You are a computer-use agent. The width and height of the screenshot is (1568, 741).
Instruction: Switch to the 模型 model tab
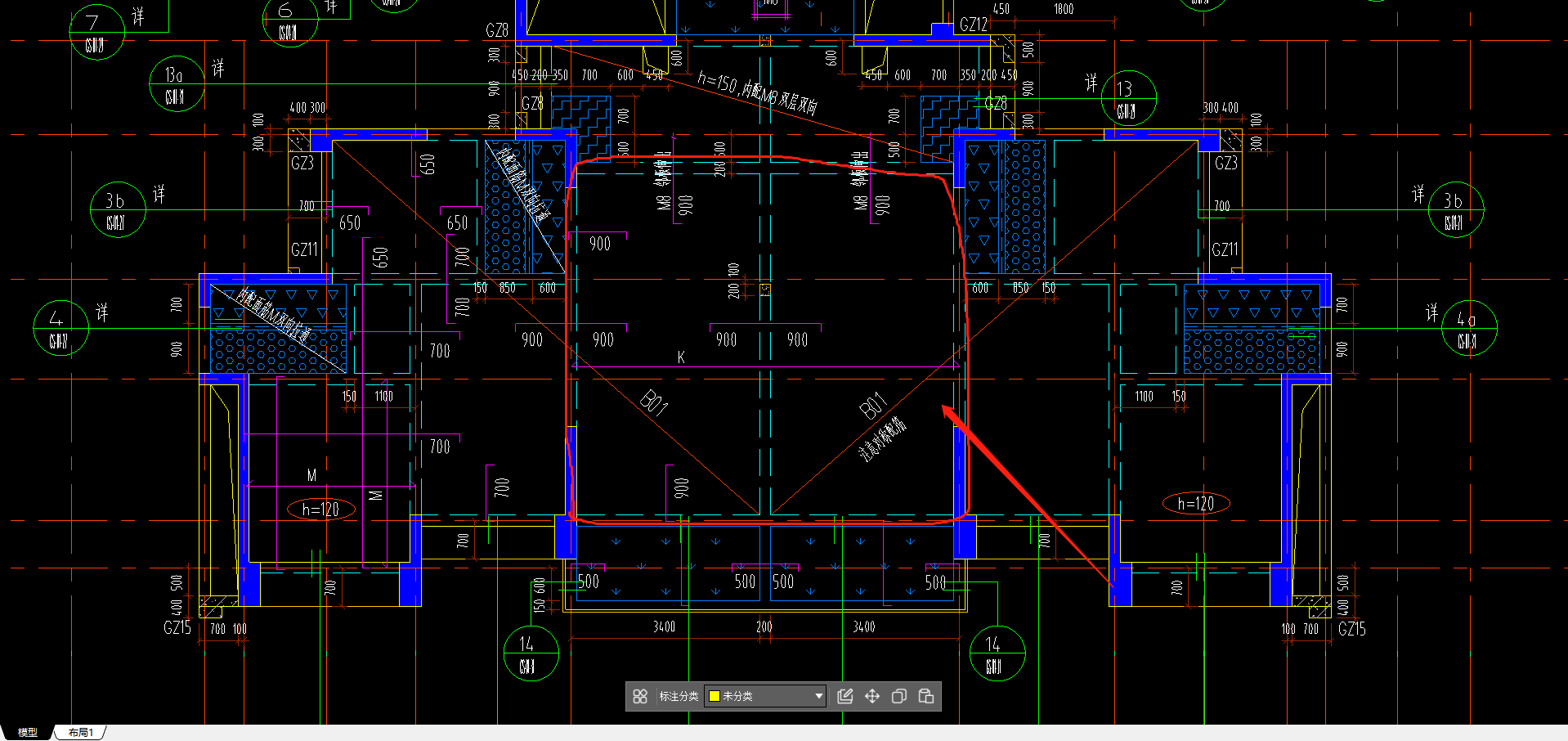click(28, 732)
